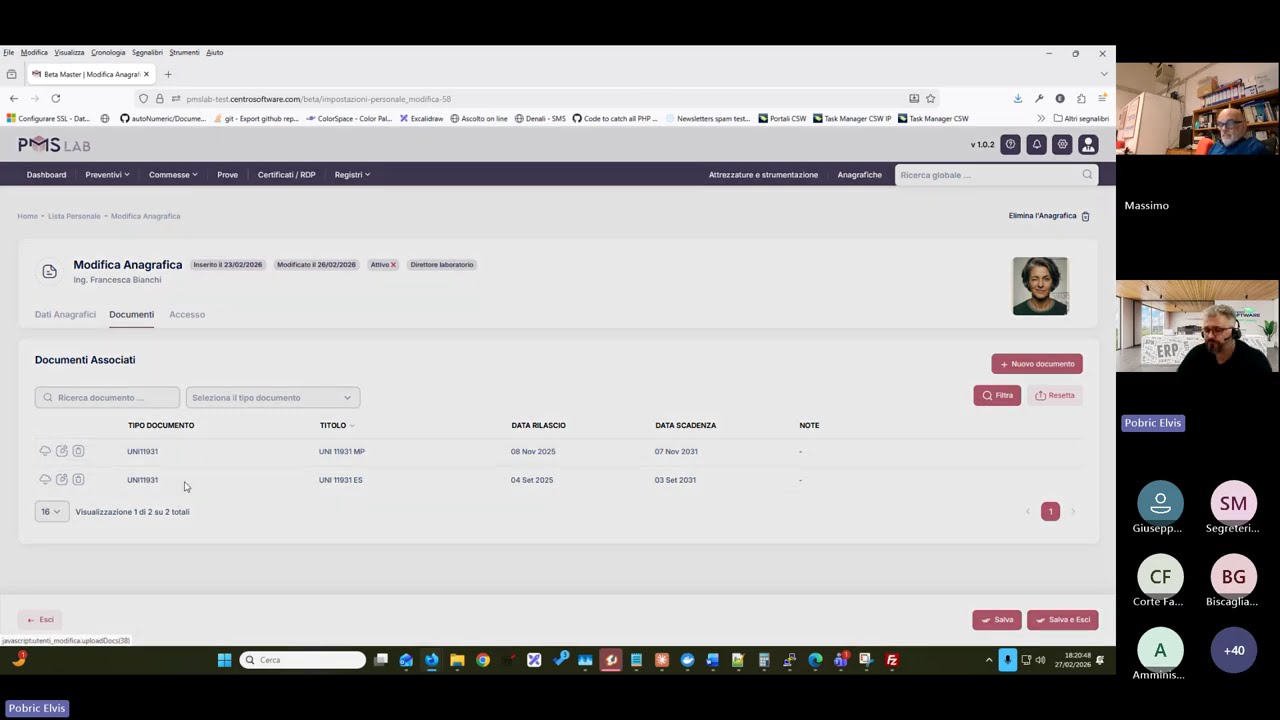Click the document icon beside Modifica Anagrafica
The image size is (1280, 720).
(49, 272)
